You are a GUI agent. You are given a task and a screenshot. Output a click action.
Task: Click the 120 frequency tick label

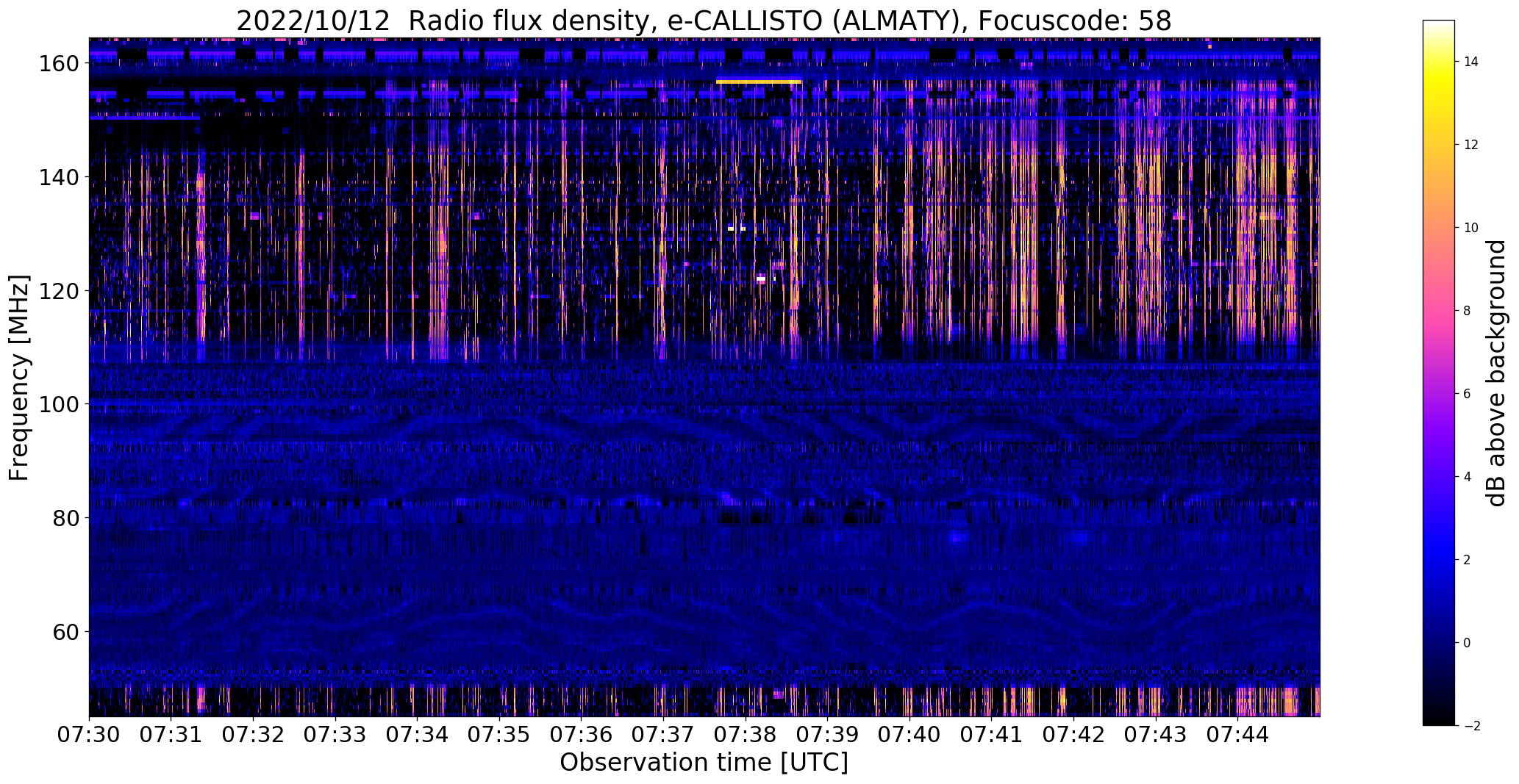(x=59, y=291)
